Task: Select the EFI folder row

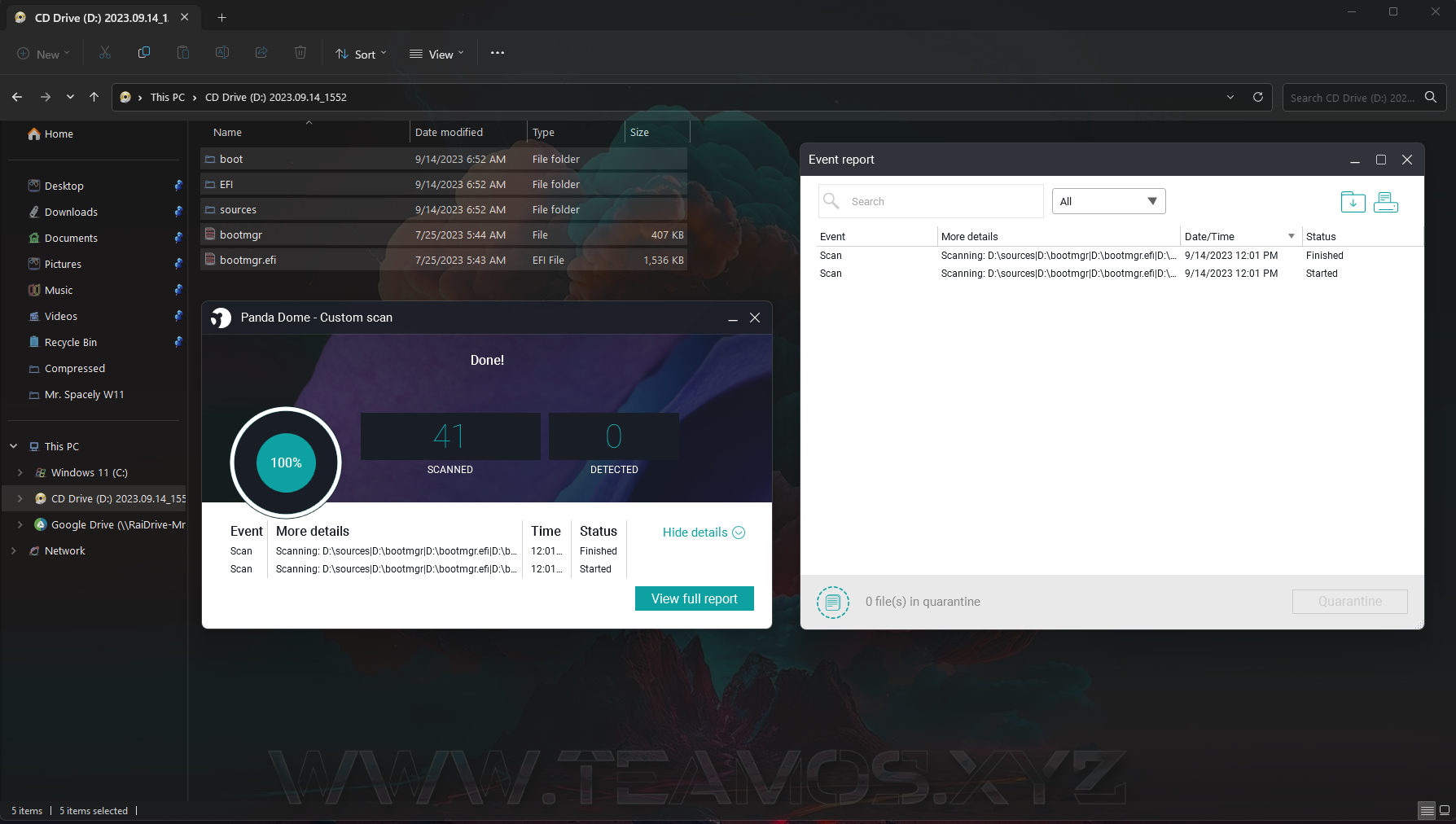Action: click(445, 184)
